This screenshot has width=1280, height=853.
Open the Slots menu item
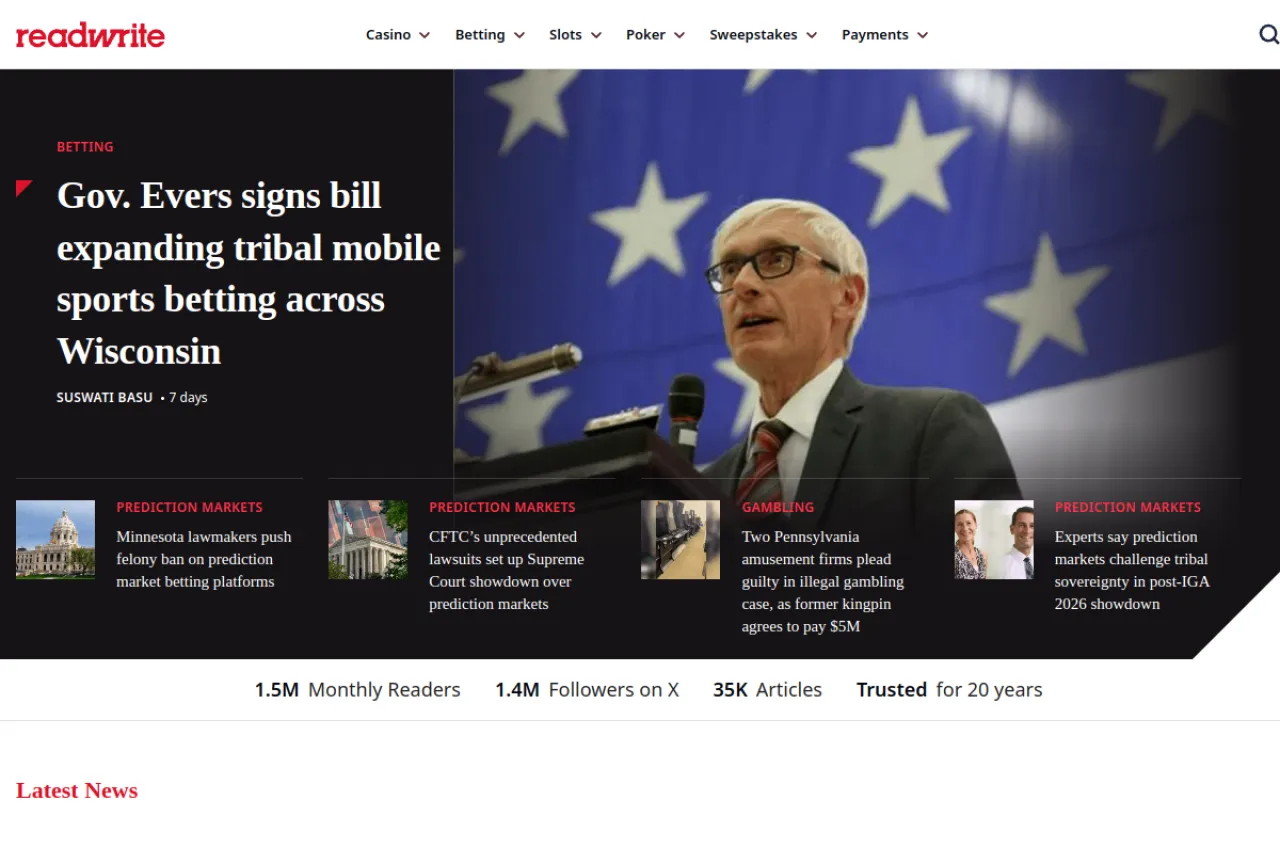point(565,35)
